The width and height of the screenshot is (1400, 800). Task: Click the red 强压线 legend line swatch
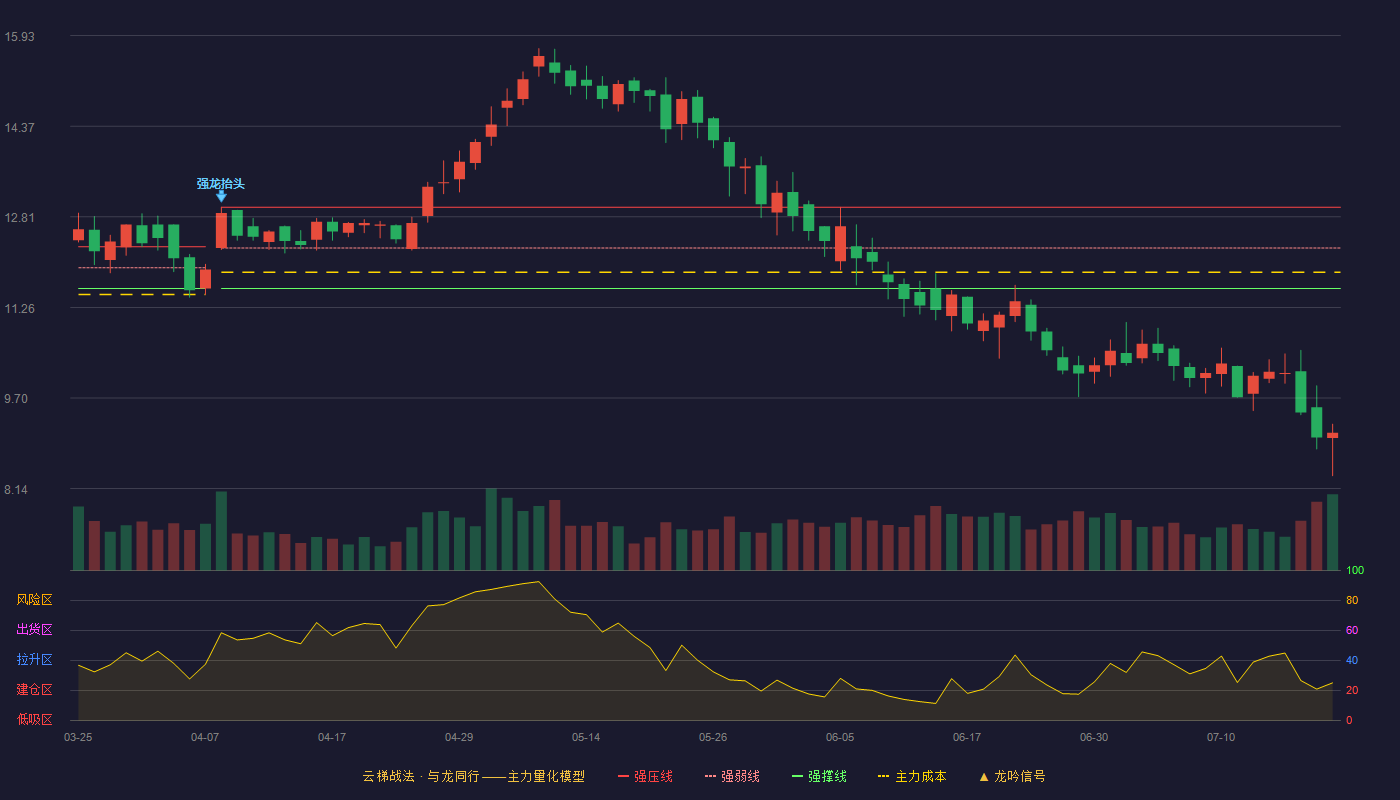(x=624, y=776)
